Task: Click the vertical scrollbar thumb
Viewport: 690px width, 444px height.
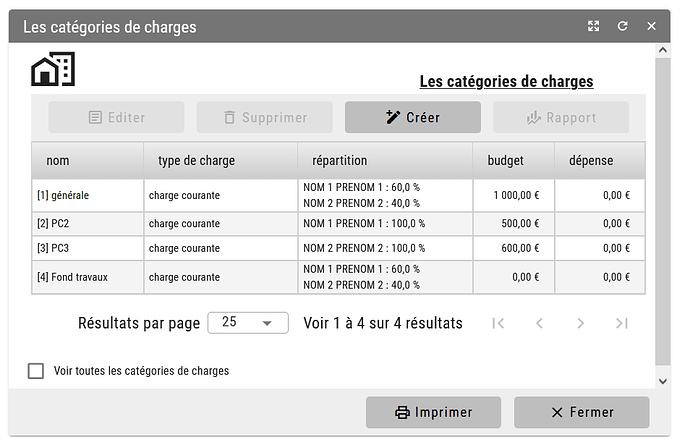Action: 663,211
